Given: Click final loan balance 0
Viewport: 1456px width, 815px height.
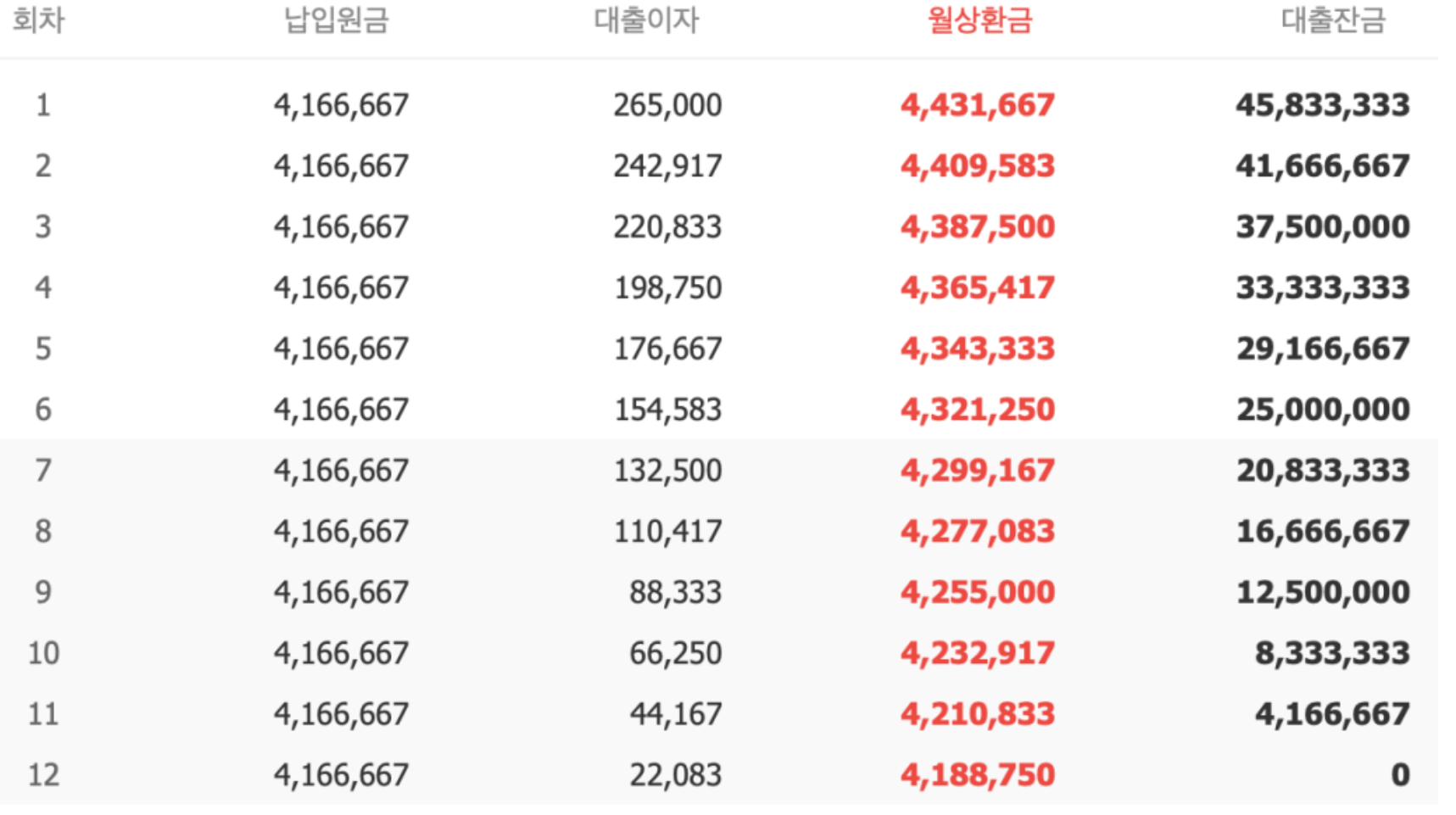Looking at the screenshot, I should pyautogui.click(x=1401, y=775).
